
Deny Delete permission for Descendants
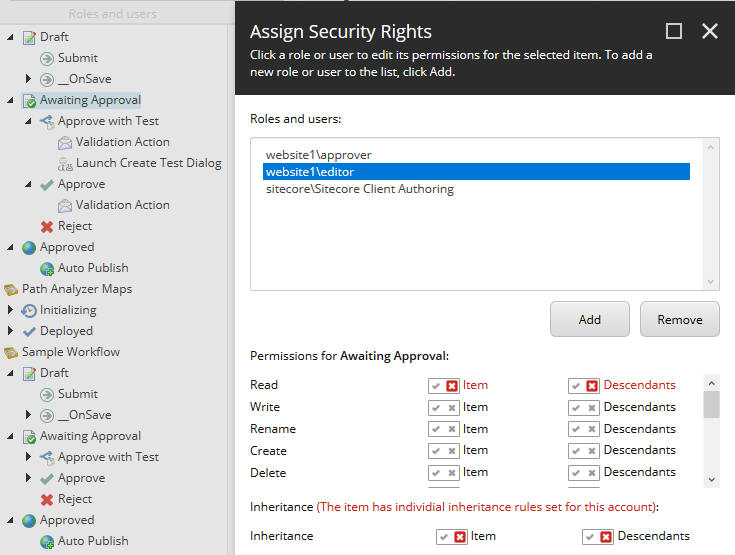click(591, 473)
